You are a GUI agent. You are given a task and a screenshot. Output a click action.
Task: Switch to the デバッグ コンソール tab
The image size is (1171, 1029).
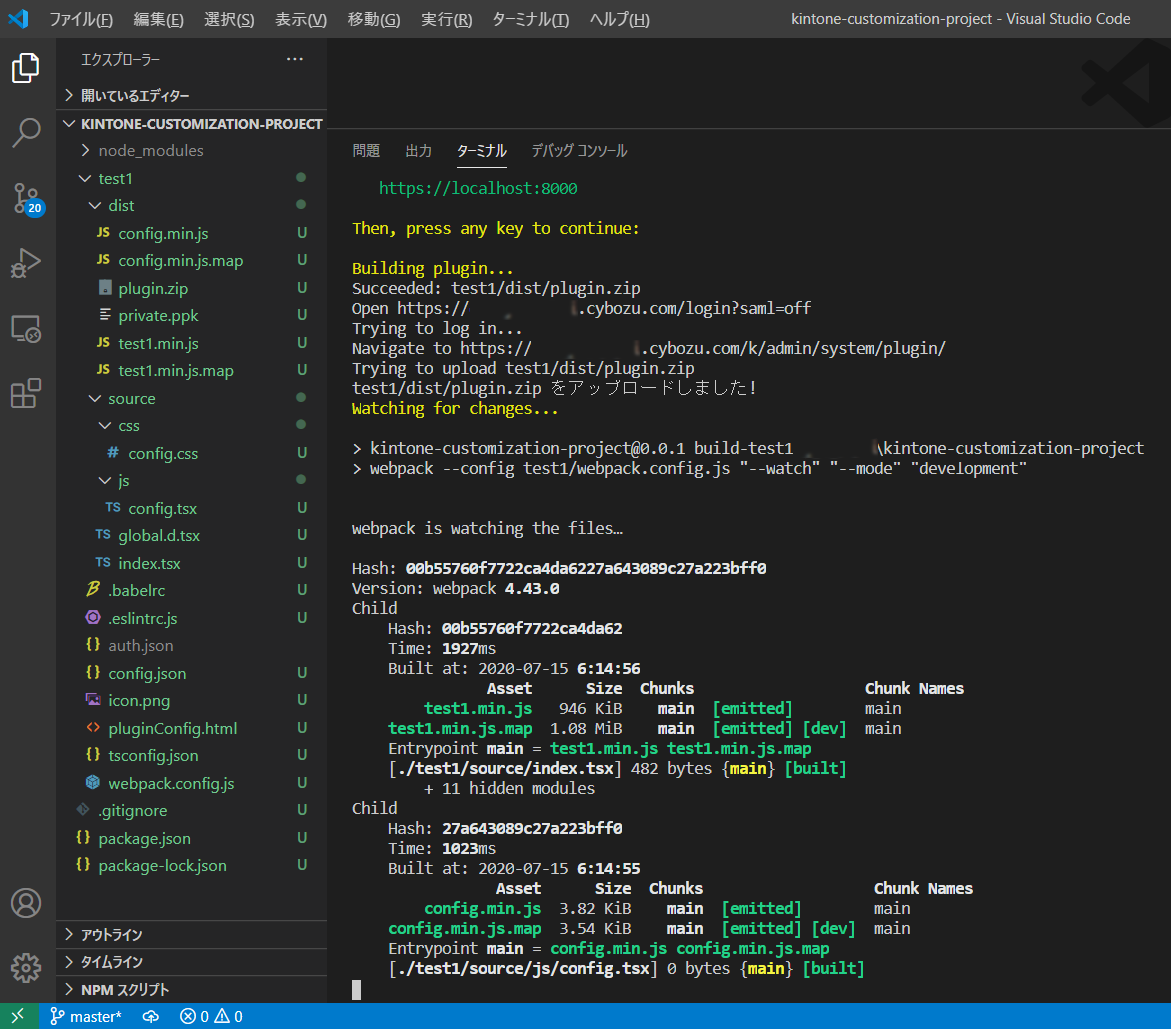pyautogui.click(x=579, y=151)
